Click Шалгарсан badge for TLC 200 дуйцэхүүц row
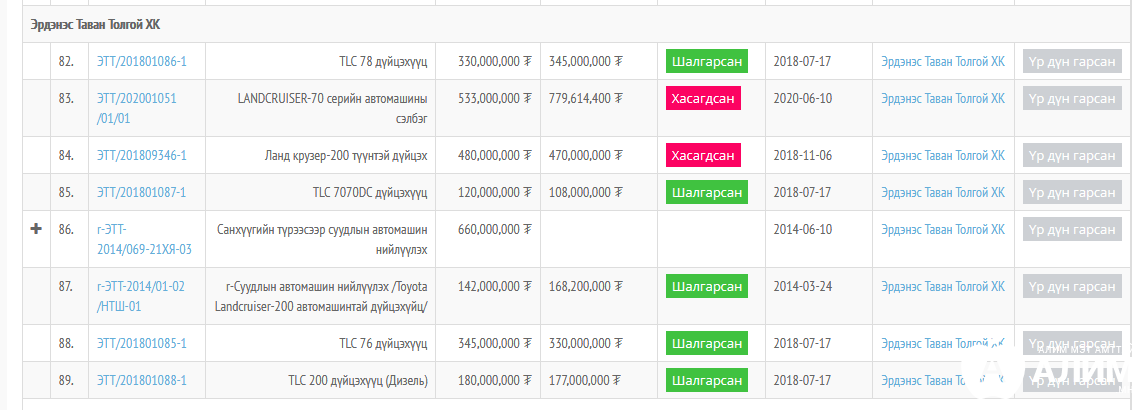Image resolution: width=1145 pixels, height=410 pixels. click(707, 380)
